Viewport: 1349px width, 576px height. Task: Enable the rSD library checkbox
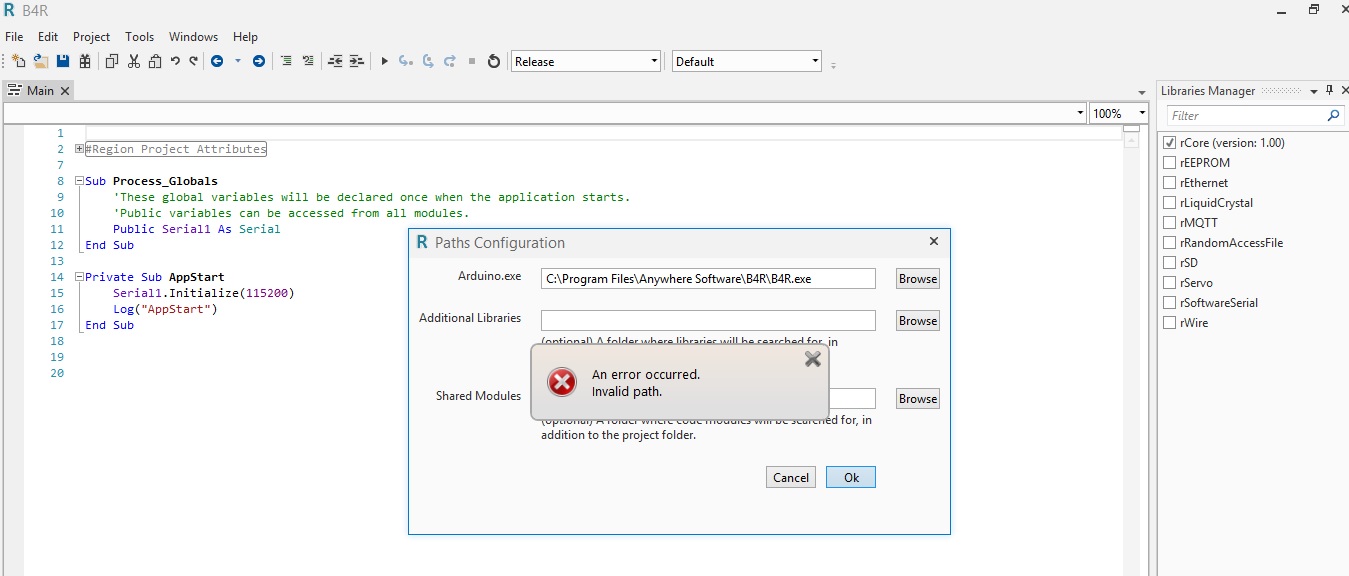pyautogui.click(x=1170, y=263)
